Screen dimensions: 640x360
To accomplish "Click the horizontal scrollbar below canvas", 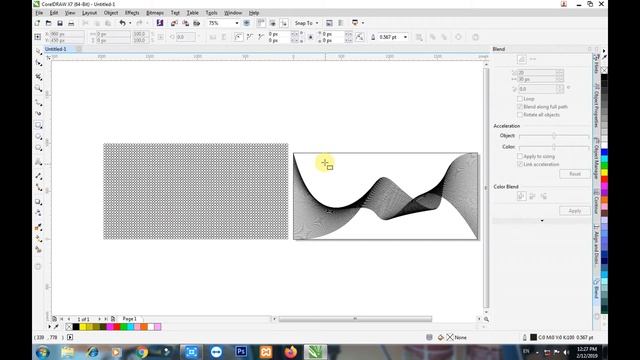I will point(355,319).
